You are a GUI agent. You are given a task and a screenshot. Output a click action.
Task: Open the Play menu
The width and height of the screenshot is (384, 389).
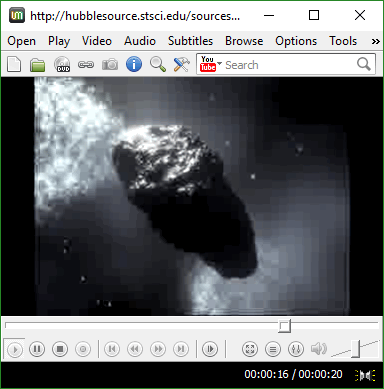(59, 41)
